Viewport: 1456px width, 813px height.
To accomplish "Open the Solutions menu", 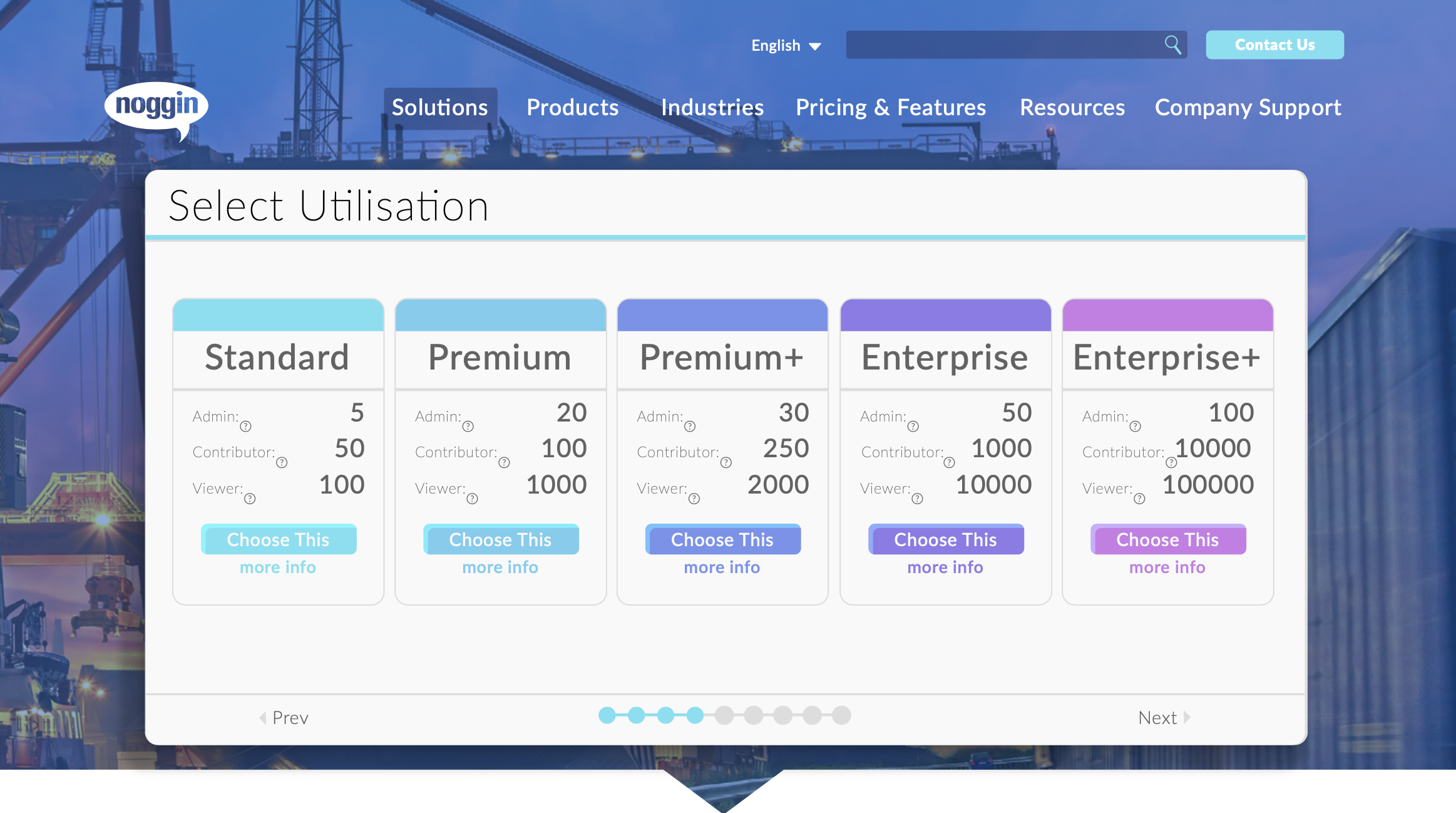I will [440, 108].
